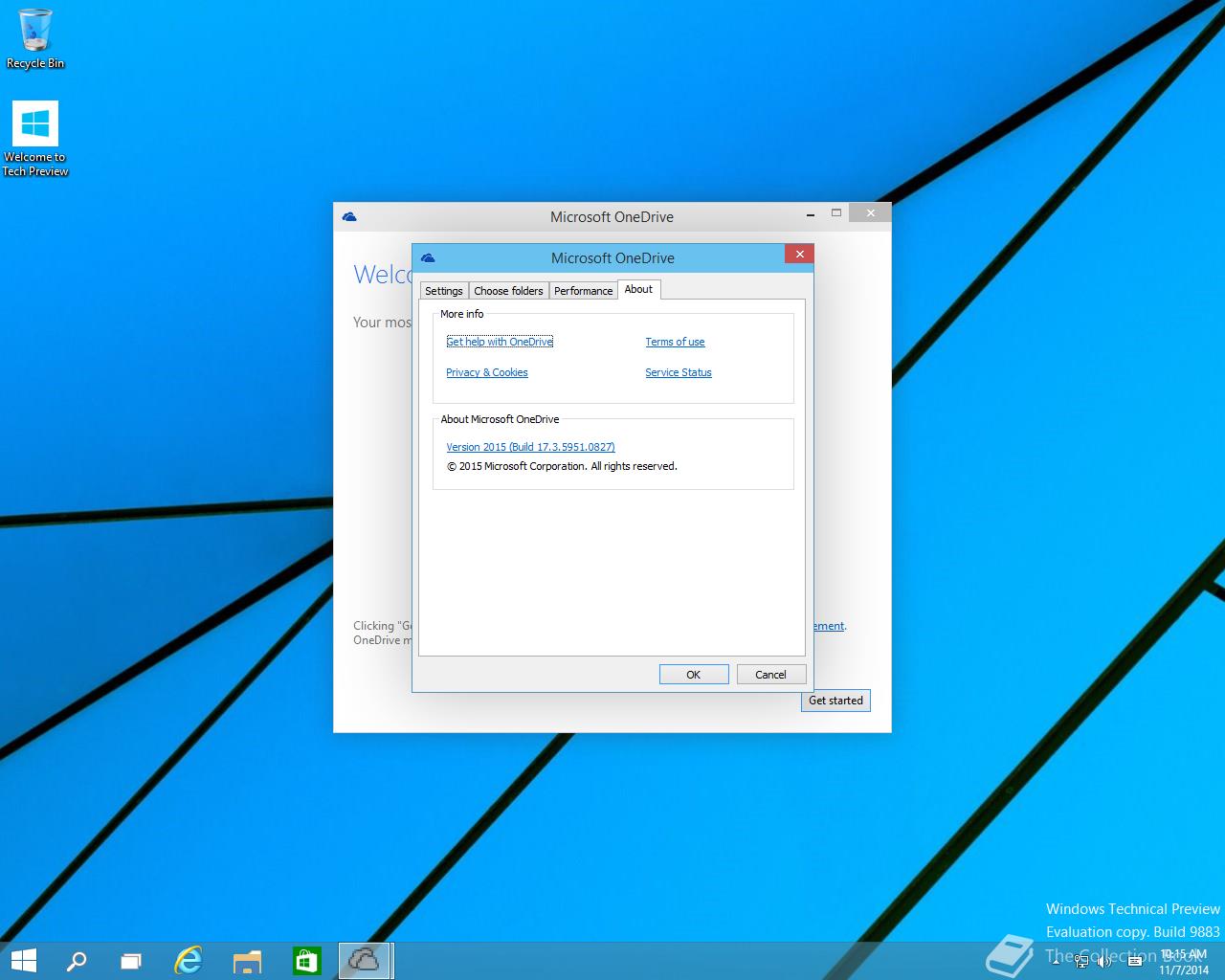1225x980 pixels.
Task: Close the OneDrive settings dialog
Action: pos(799,254)
